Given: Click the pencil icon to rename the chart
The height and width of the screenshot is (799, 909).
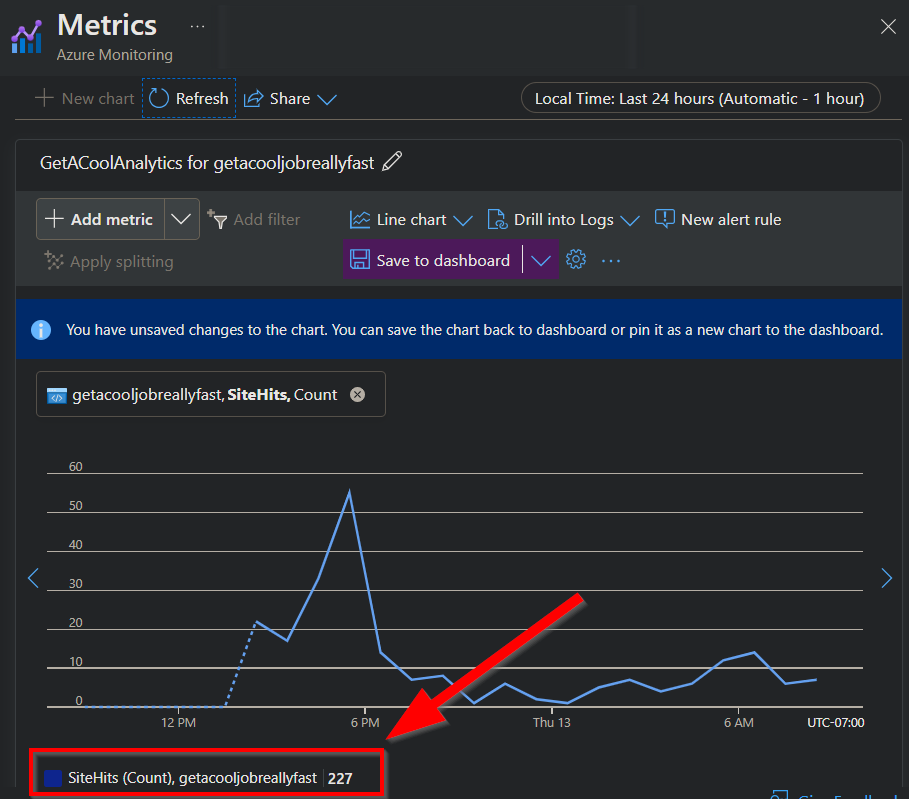Looking at the screenshot, I should click(x=392, y=160).
